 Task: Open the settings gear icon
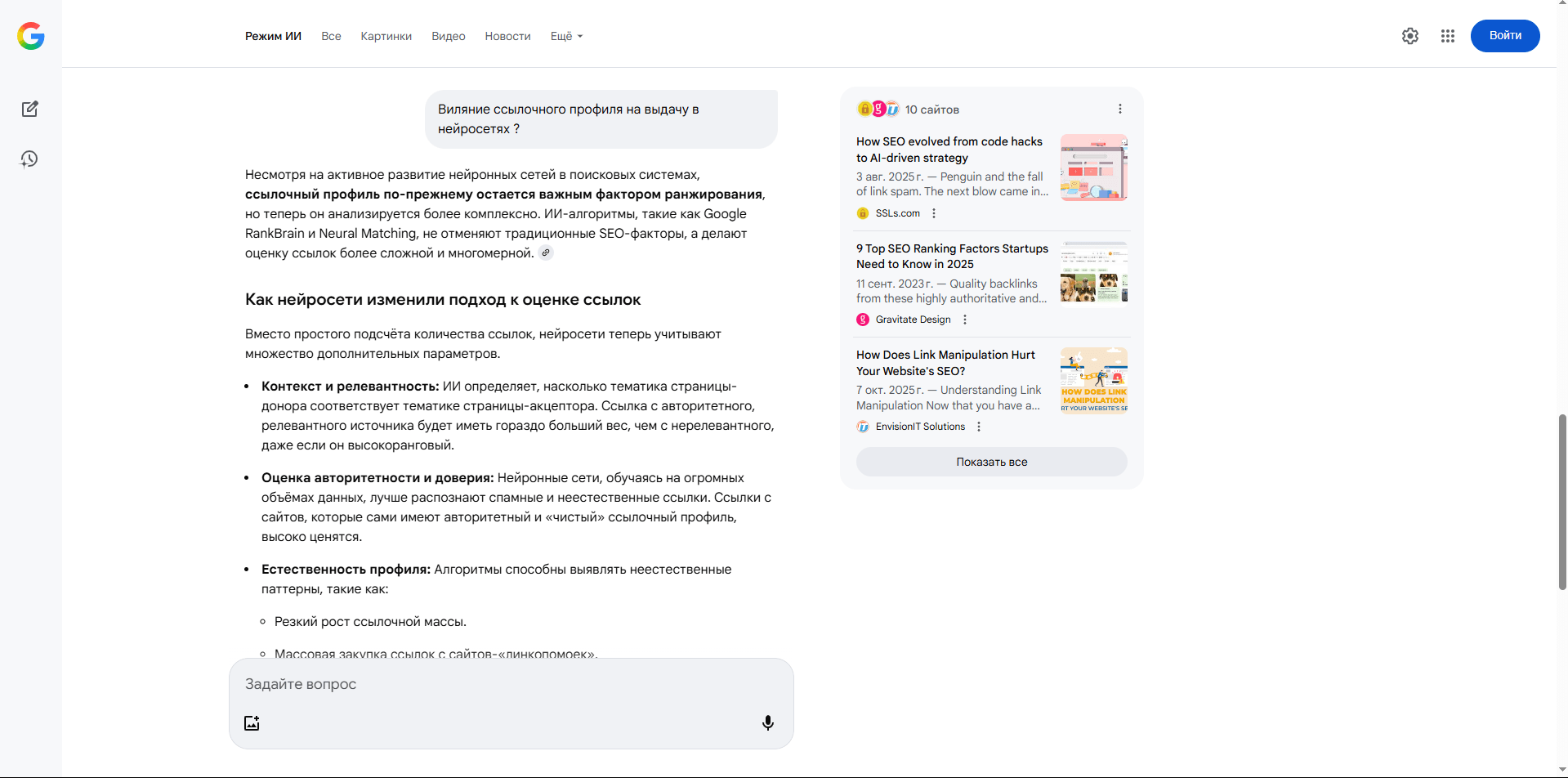point(1409,36)
